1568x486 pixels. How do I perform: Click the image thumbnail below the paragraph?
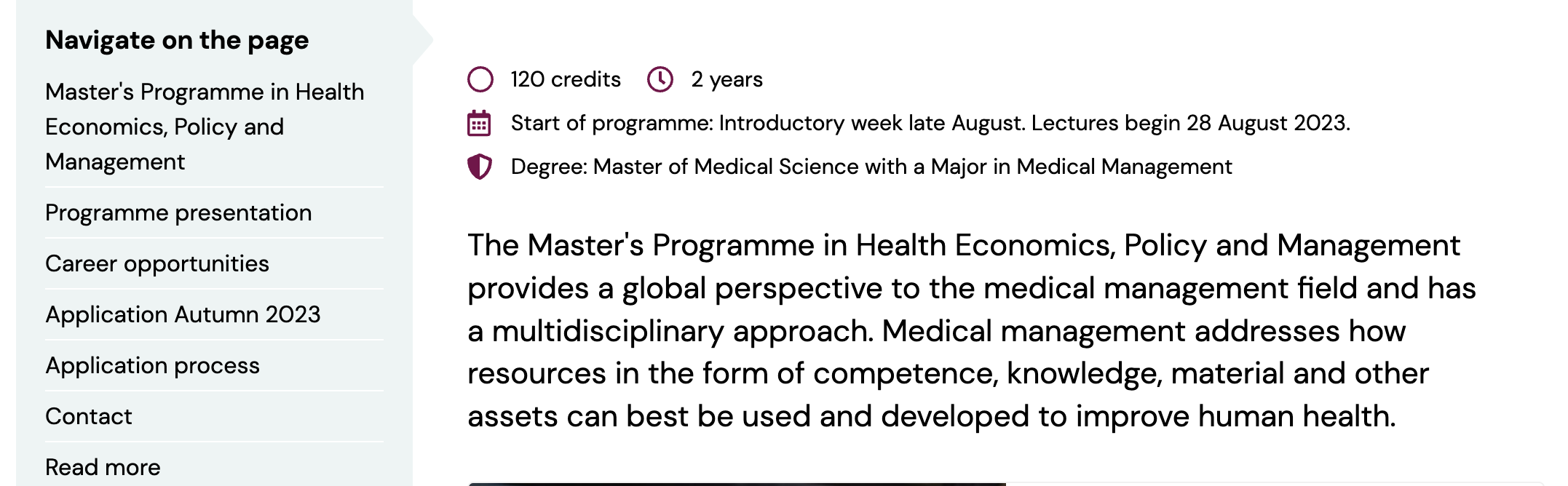coord(737,484)
